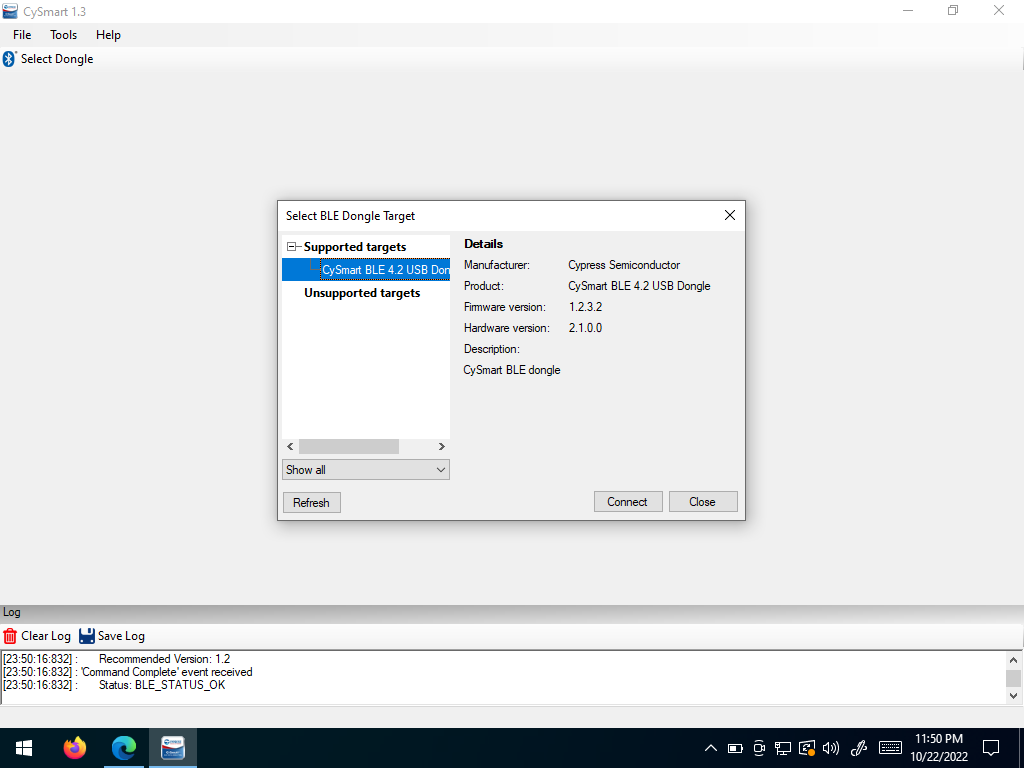
Task: Click the Recommended Version: 1.2 log line
Action: [165, 659]
